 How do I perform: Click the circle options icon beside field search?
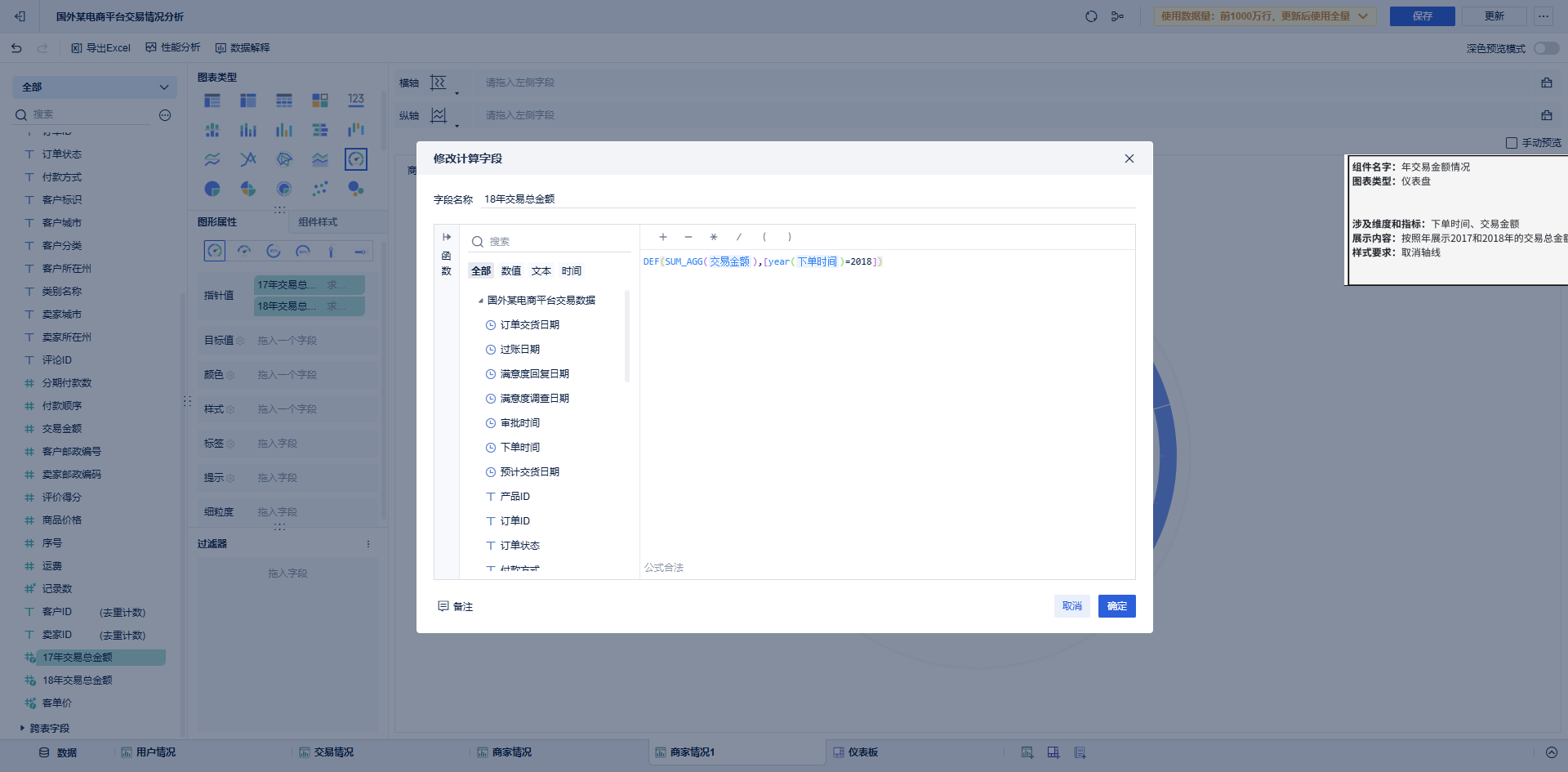pos(165,115)
